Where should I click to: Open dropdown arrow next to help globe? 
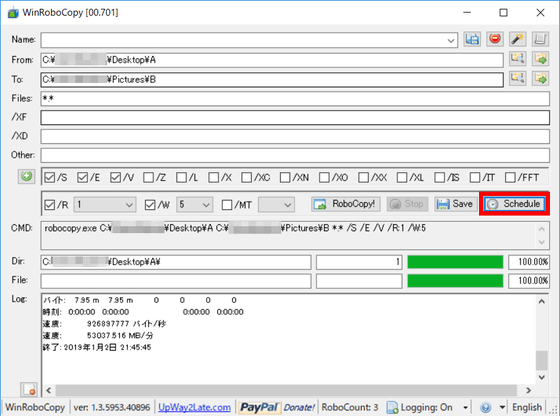502,407
